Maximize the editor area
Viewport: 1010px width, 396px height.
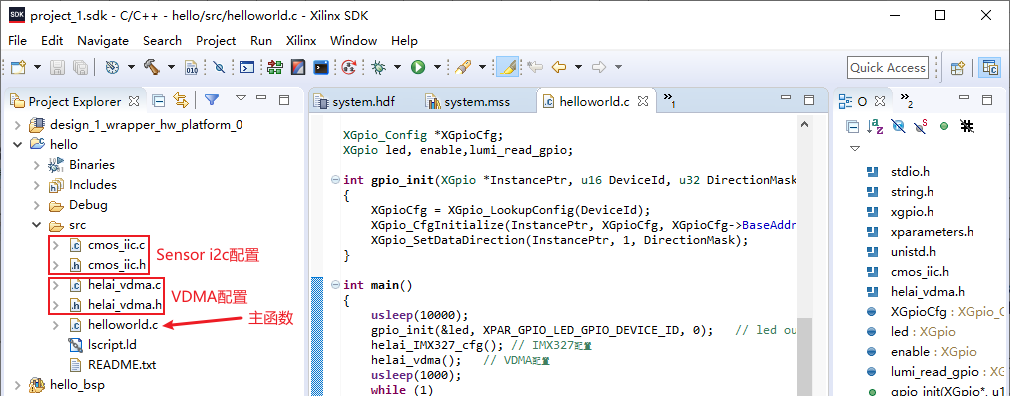click(x=808, y=99)
